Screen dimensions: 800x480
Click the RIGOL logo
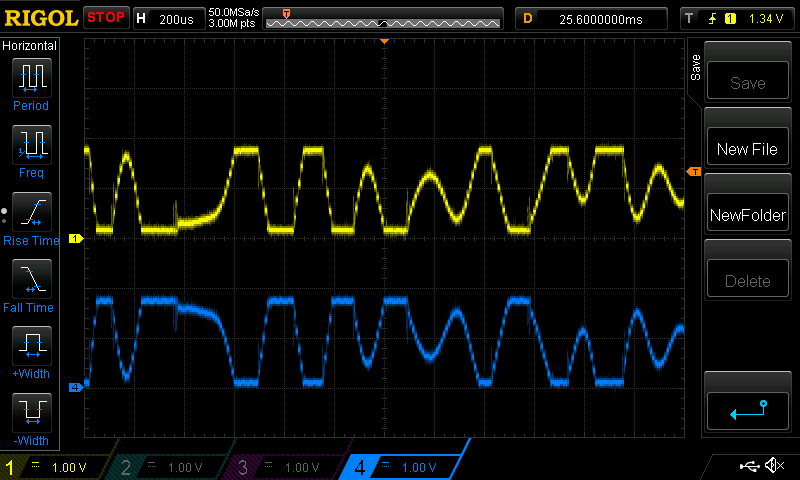(41, 18)
